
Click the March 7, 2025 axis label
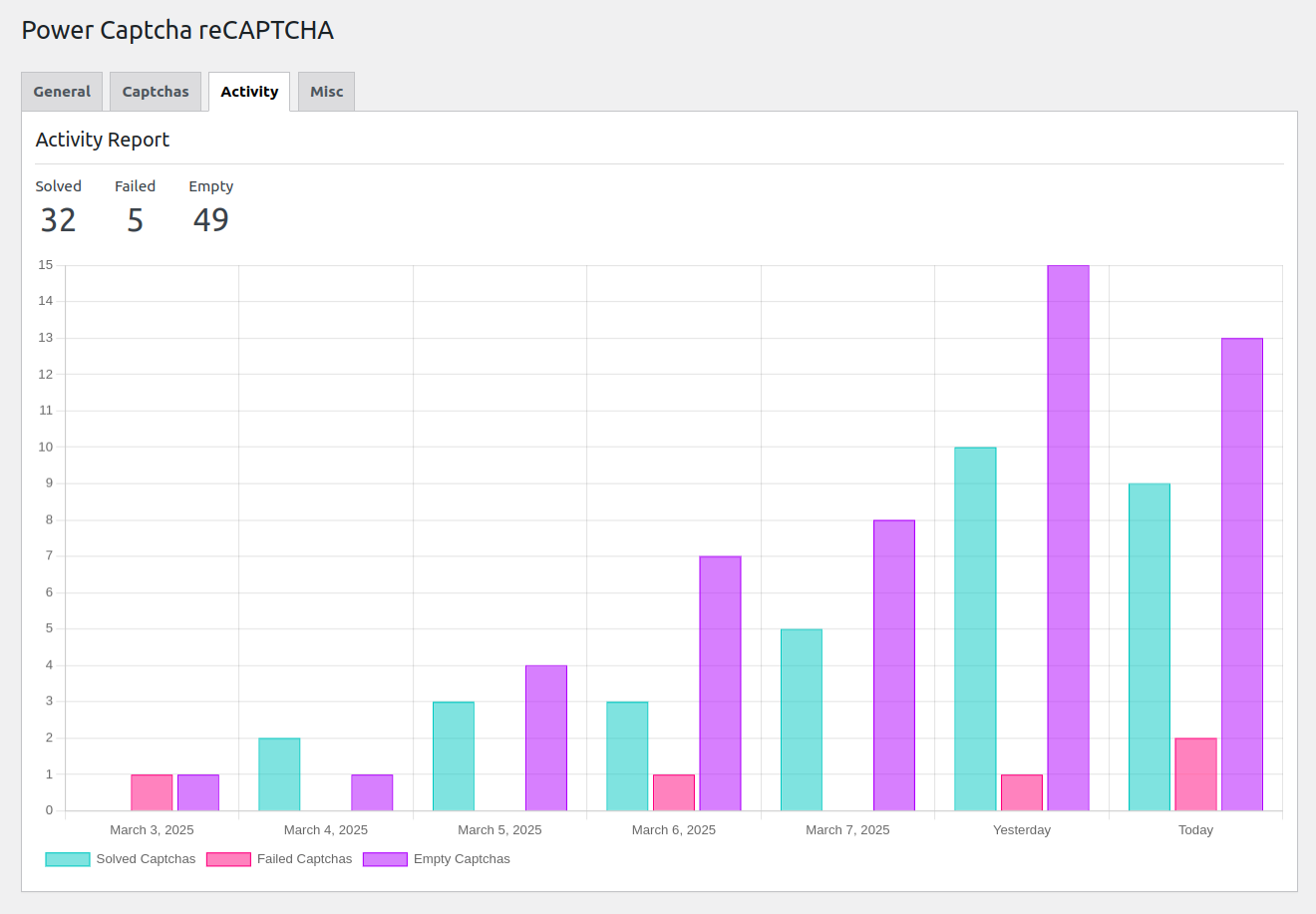click(x=847, y=830)
